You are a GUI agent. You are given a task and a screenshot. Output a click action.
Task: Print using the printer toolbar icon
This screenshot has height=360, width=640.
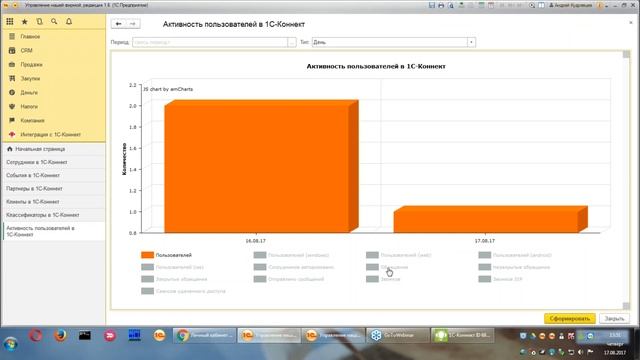point(441,5)
